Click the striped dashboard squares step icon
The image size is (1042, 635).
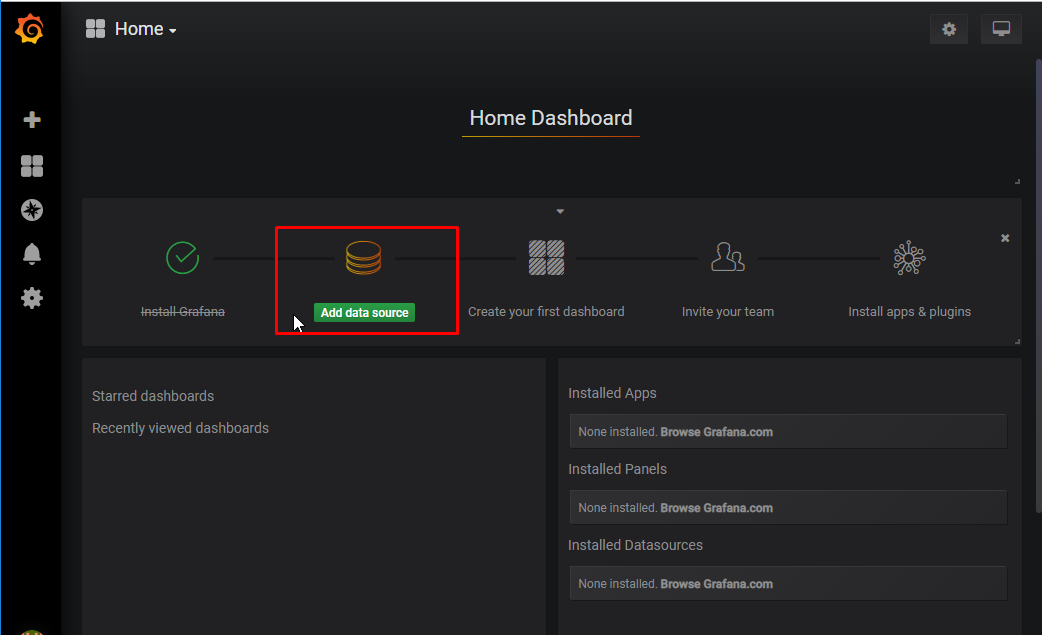546,258
